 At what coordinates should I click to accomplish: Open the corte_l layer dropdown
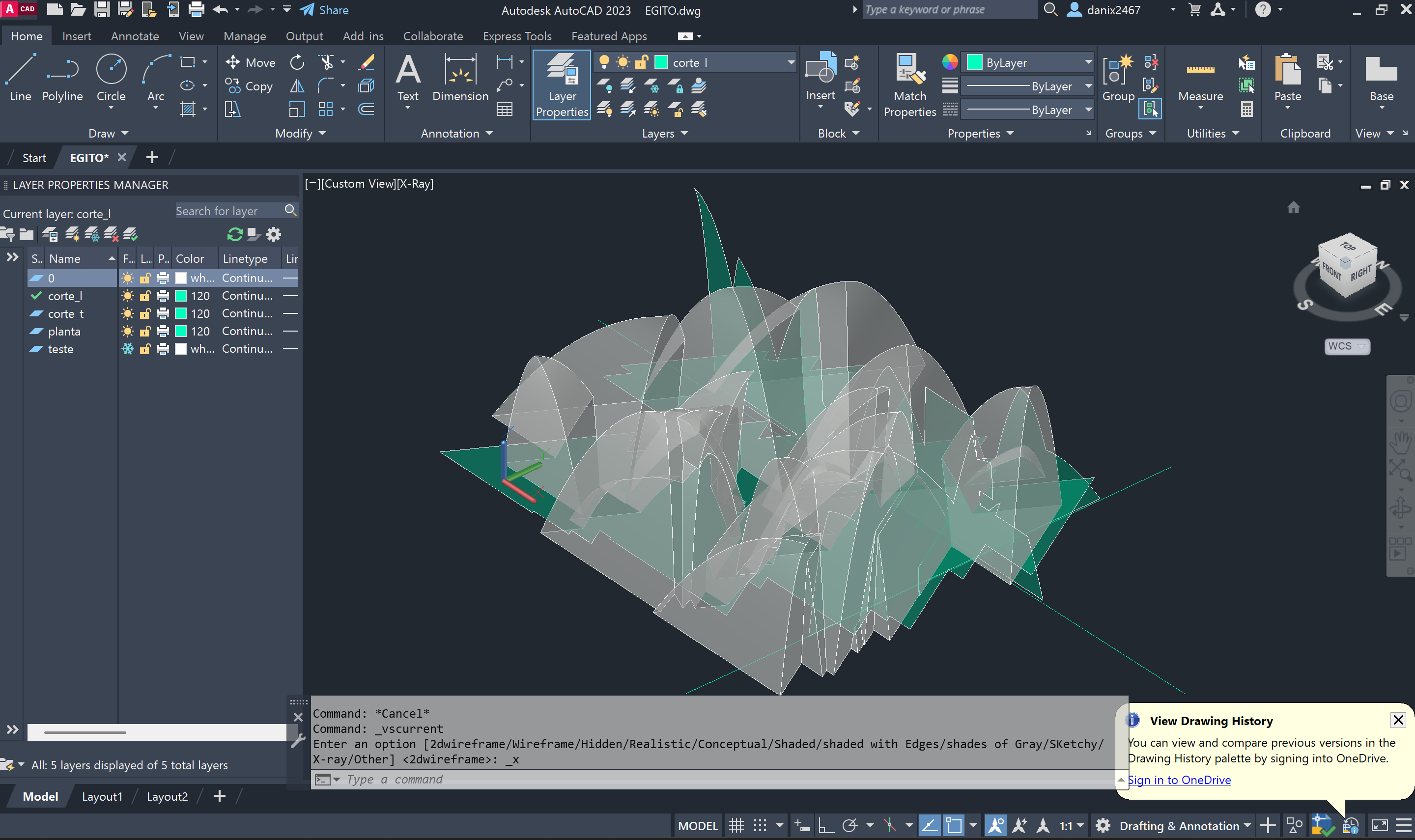[791, 62]
